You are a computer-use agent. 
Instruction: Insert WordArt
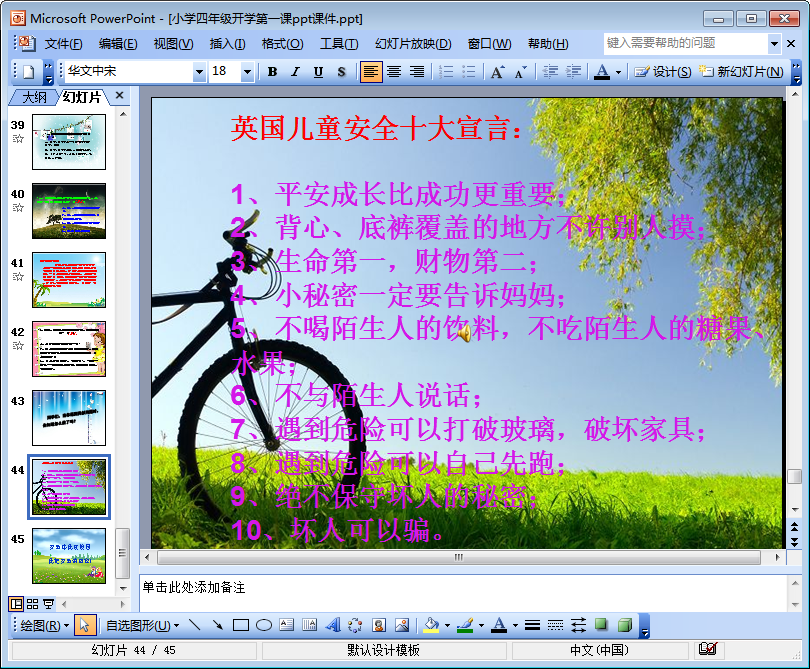[x=333, y=626]
